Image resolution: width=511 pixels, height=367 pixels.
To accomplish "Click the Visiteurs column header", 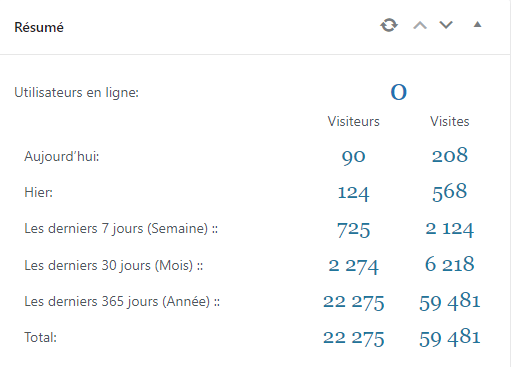I will click(353, 121).
